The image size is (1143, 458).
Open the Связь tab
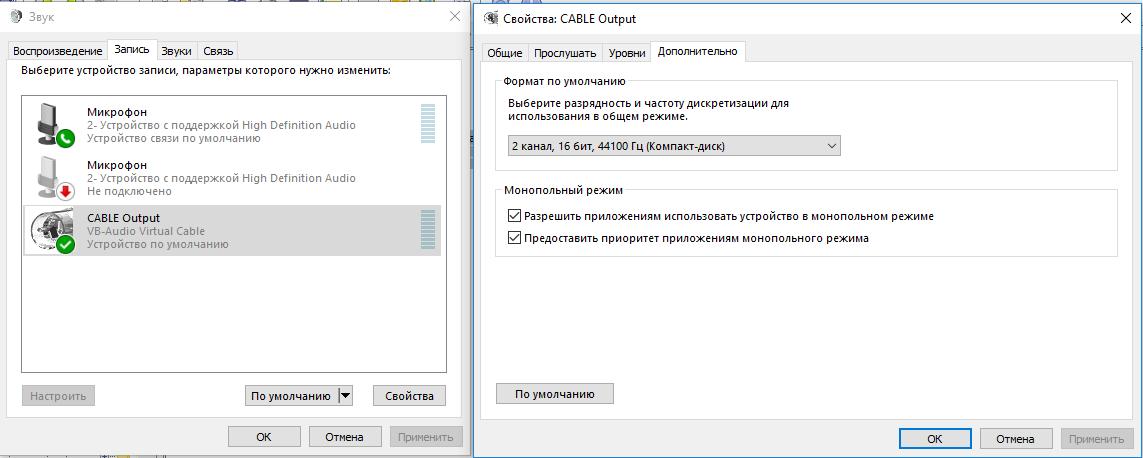coord(218,51)
